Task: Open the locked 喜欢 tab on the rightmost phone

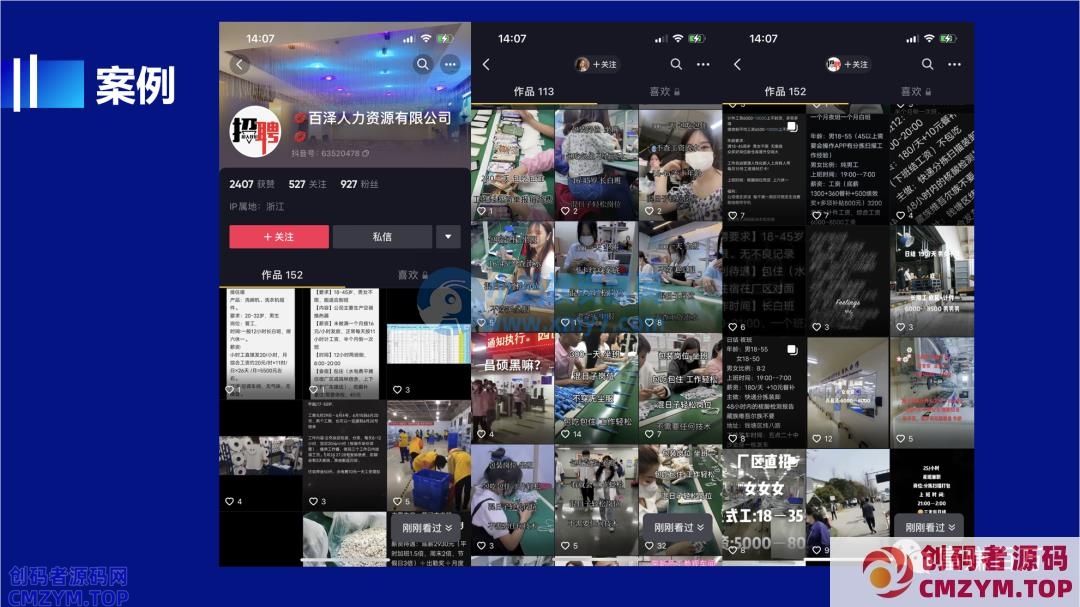Action: click(914, 91)
